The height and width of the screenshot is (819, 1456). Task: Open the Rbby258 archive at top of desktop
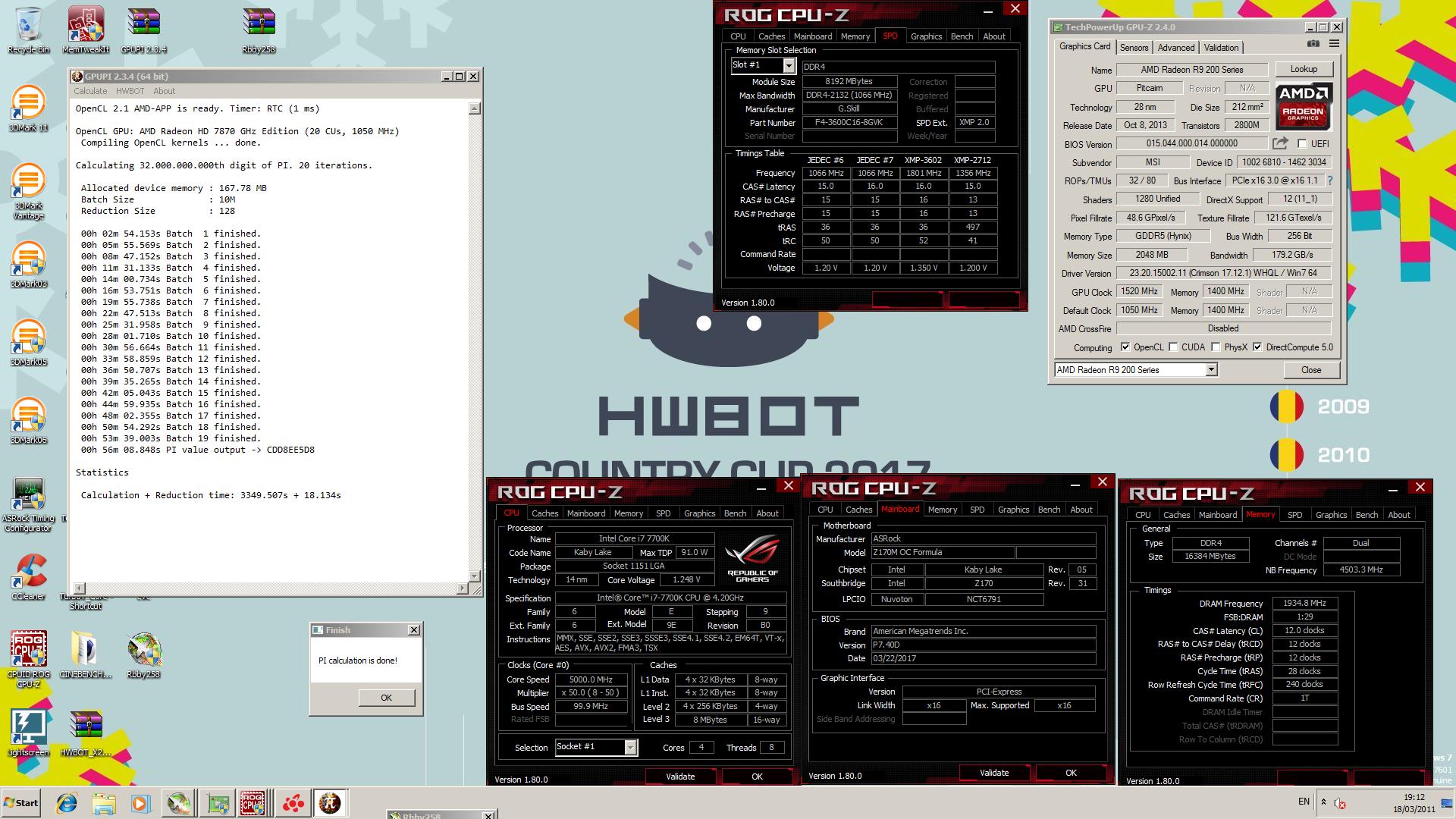pyautogui.click(x=259, y=30)
